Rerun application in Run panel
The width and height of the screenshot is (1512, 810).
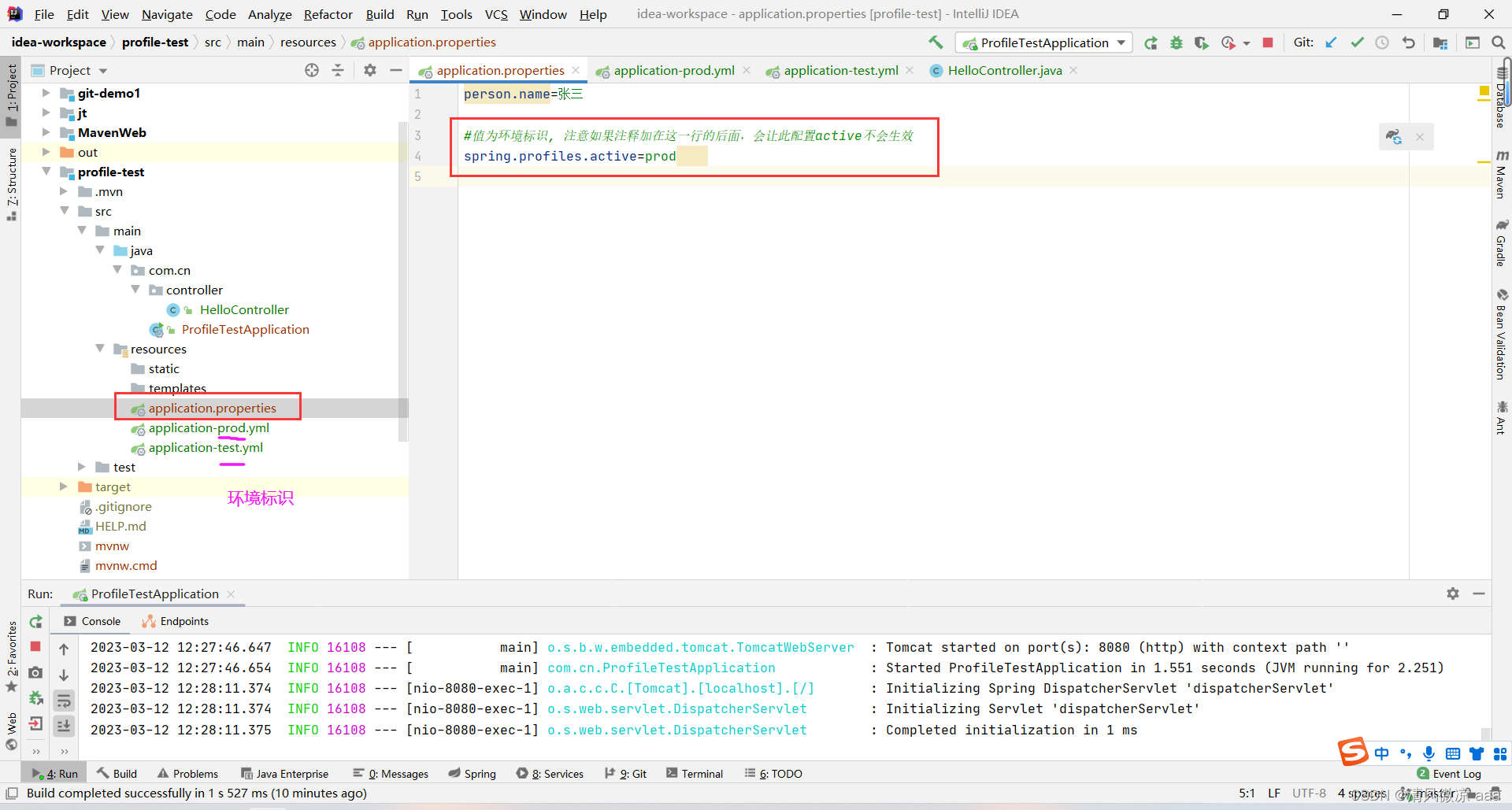click(36, 622)
